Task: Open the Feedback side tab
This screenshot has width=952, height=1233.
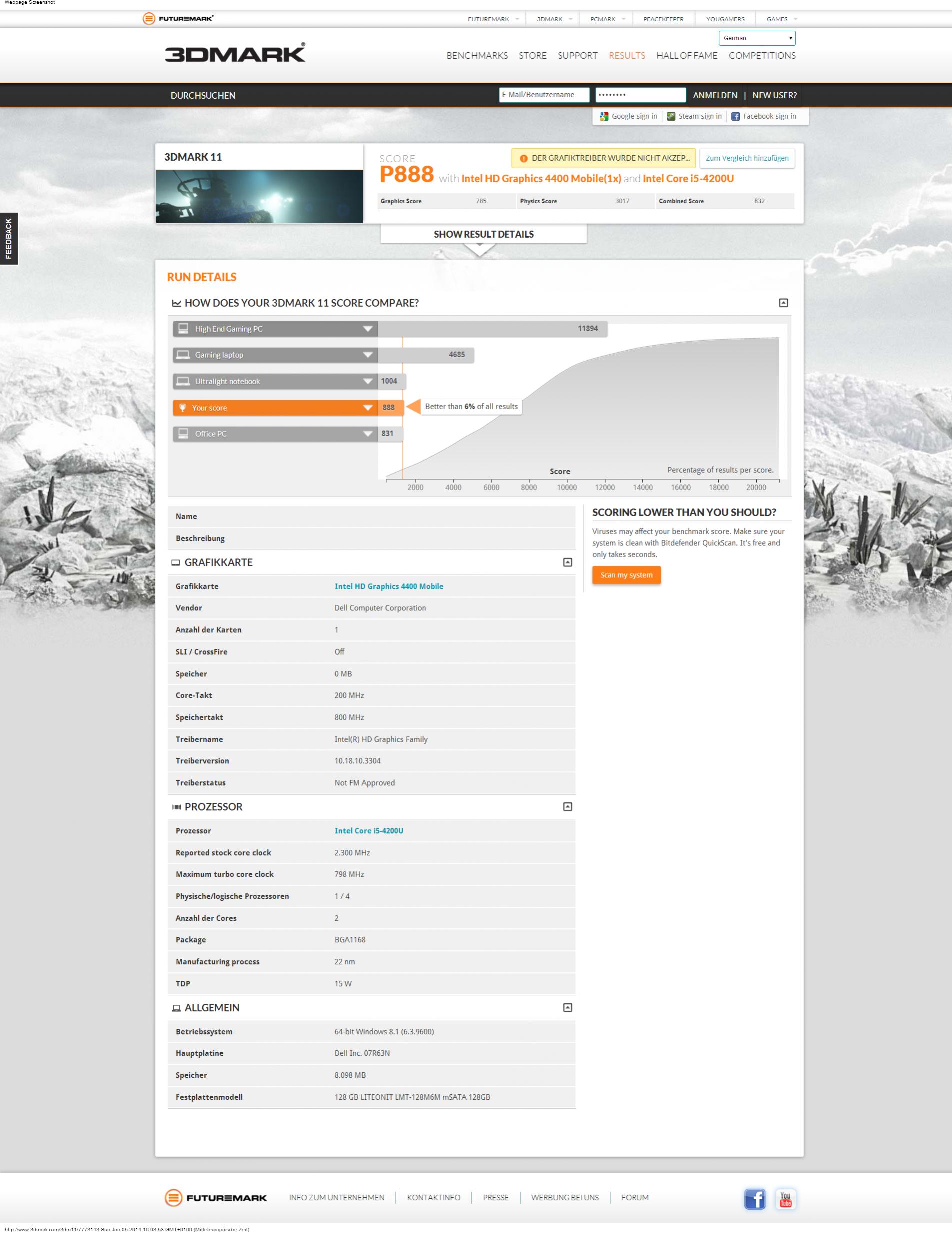Action: pyautogui.click(x=8, y=238)
